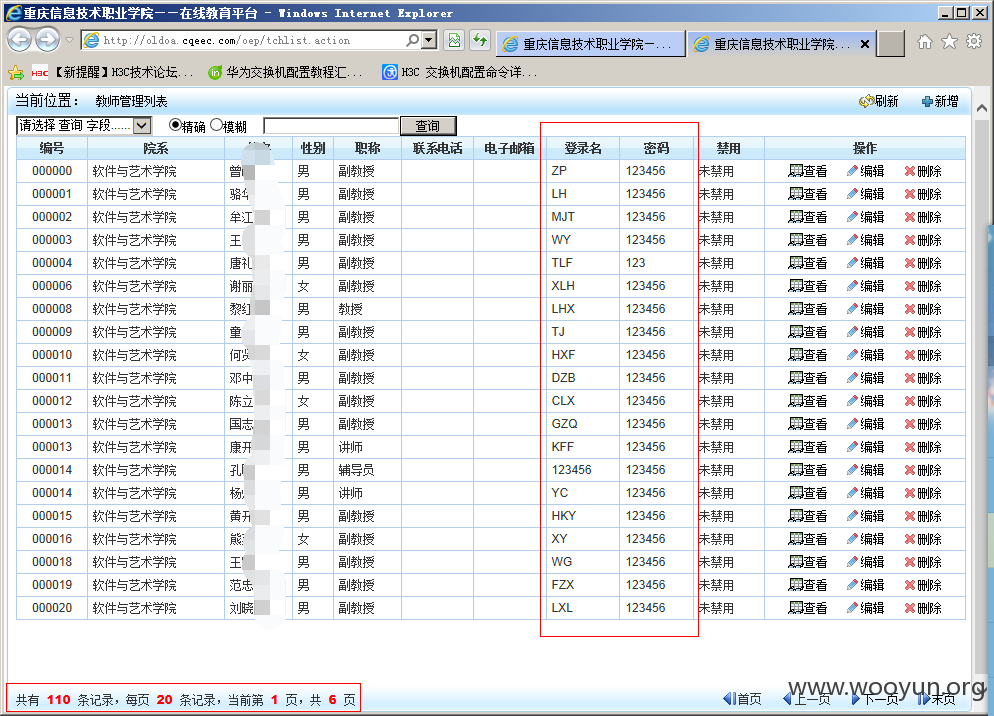The height and width of the screenshot is (716, 994).
Task: Delete the record for login HXF
Action: pos(923,355)
